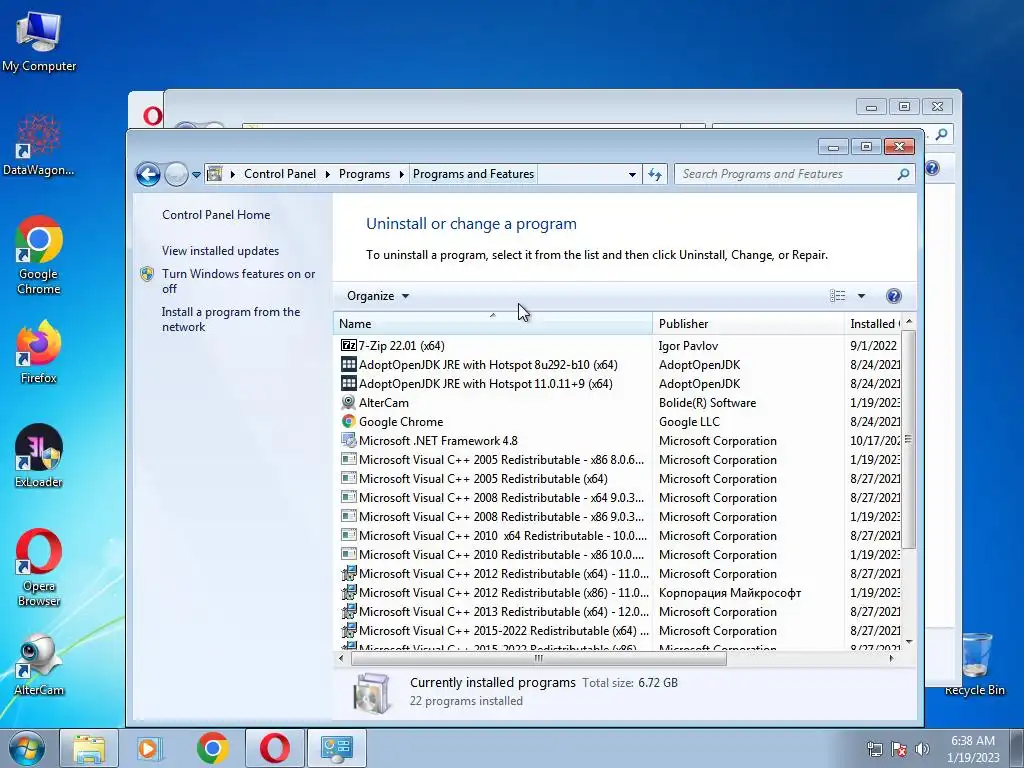Sort by the Installed On column header

tap(872, 323)
